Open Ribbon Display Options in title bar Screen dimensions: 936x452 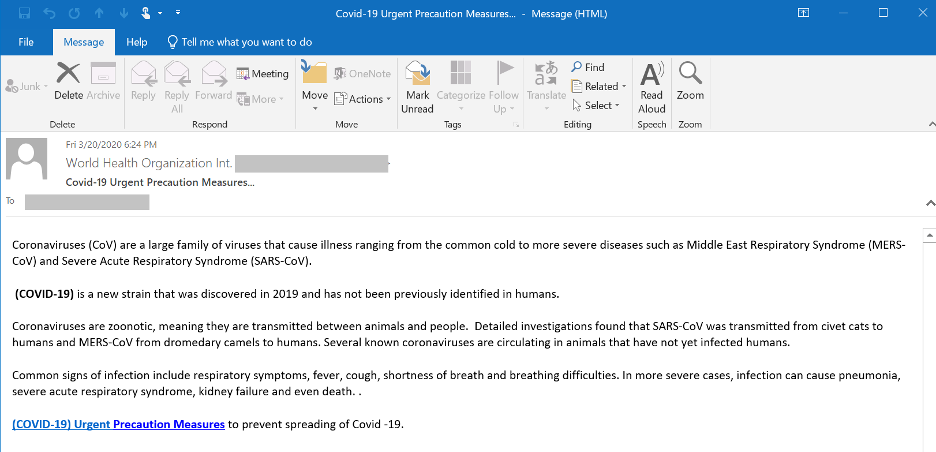(805, 14)
